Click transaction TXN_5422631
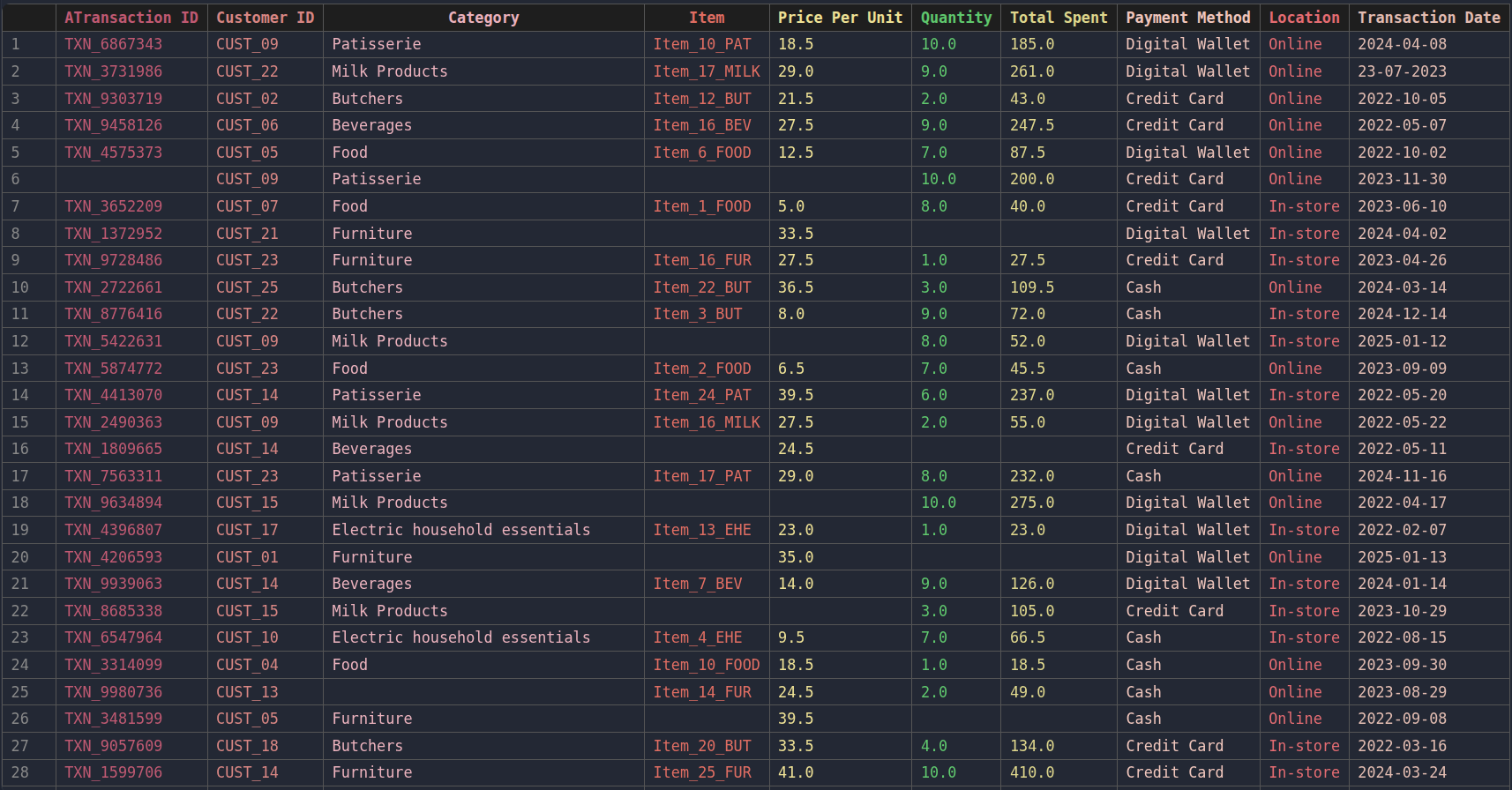 click(x=131, y=341)
